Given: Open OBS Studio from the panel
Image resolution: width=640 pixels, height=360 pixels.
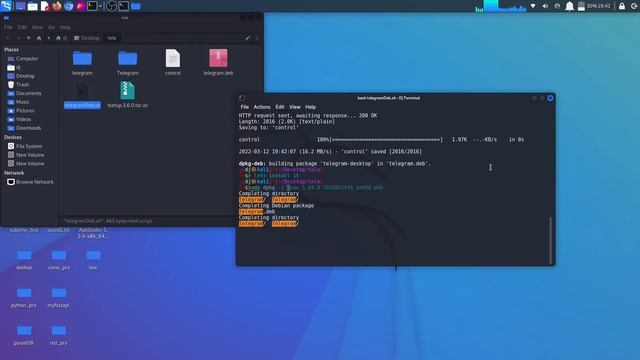Looking at the screenshot, I should (111, 6).
